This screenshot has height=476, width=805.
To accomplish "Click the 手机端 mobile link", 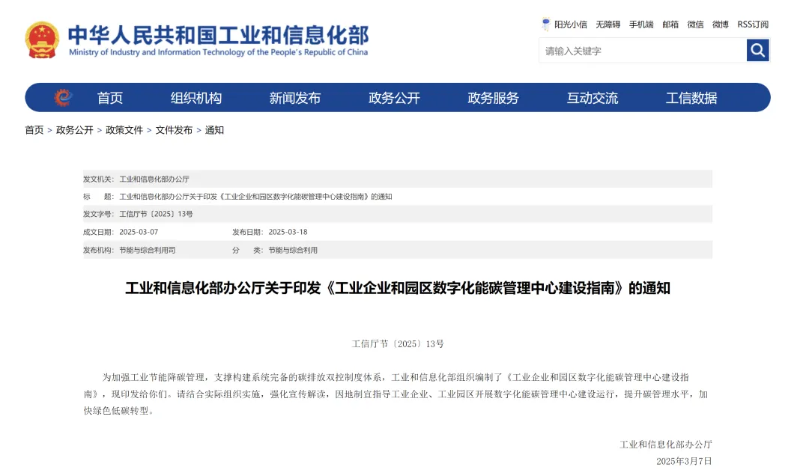I will 641,24.
